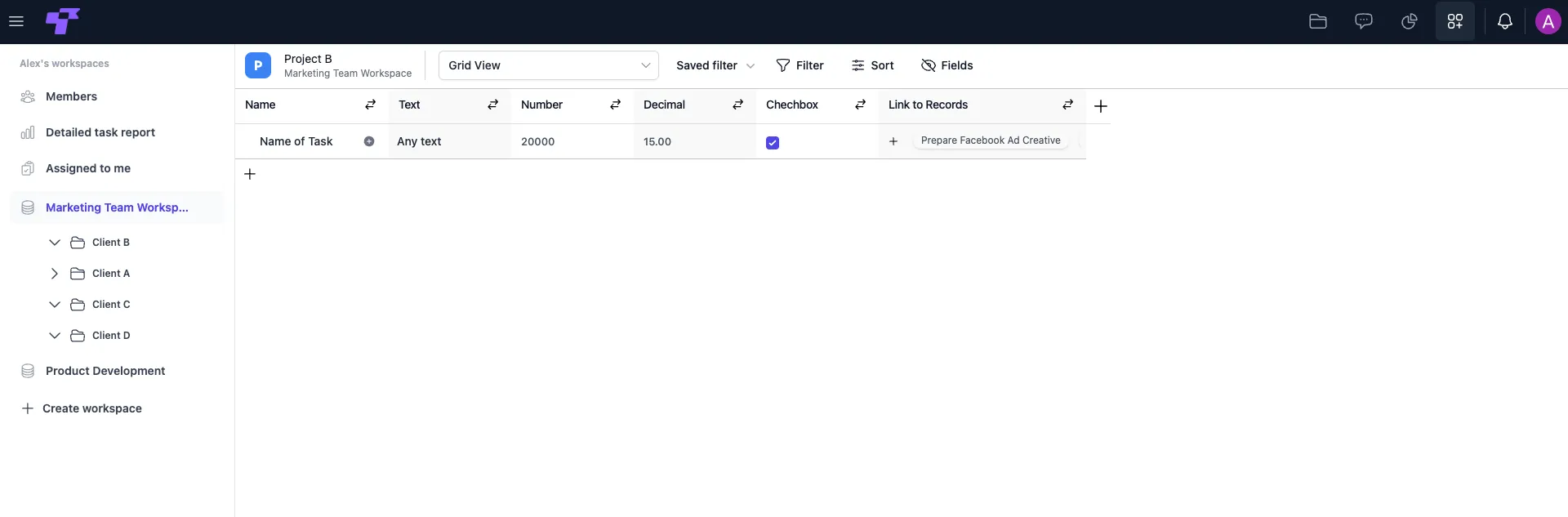Click Create workspace

[x=82, y=408]
